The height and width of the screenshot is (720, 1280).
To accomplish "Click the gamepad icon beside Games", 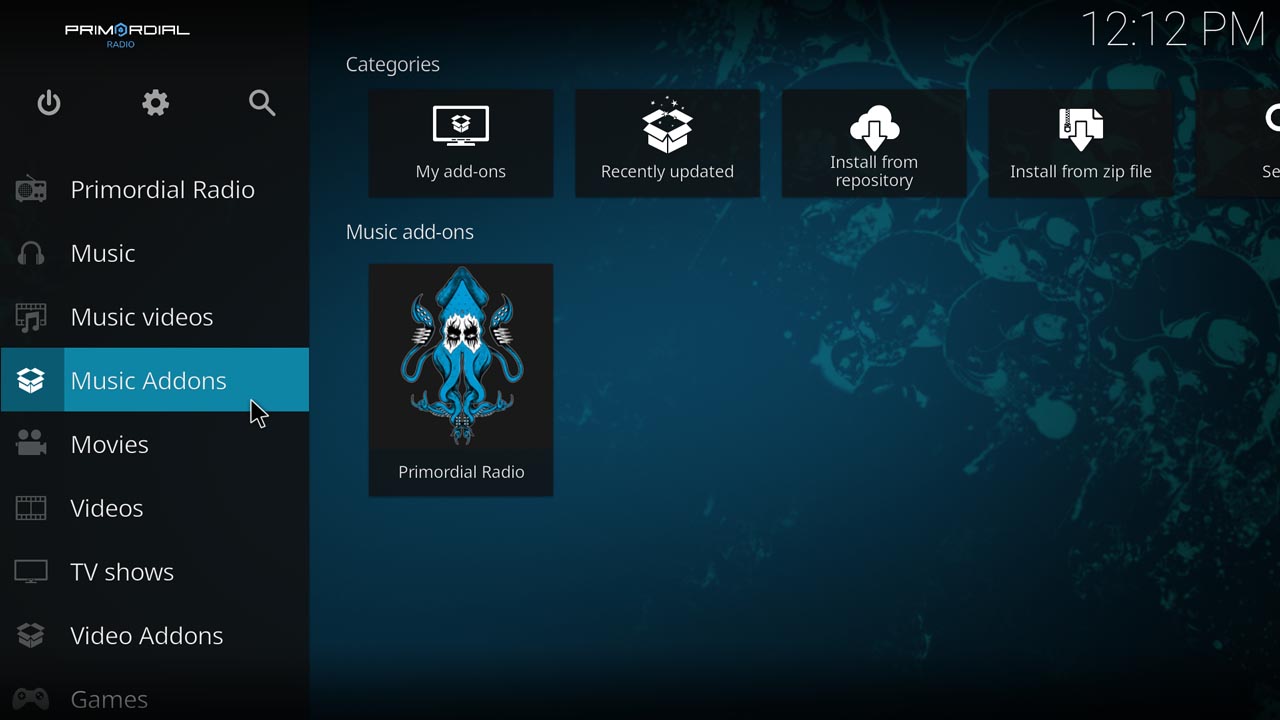I will (31, 698).
